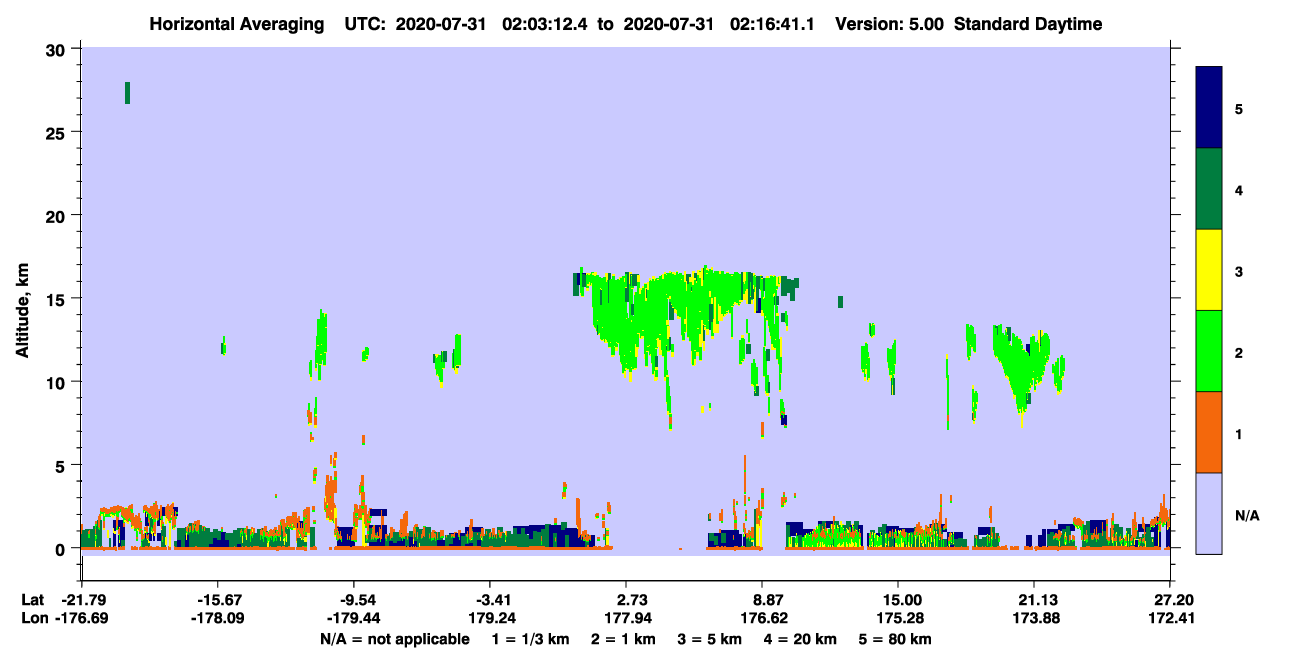This screenshot has width=1300, height=667.
Task: Click the lavender N/A colorbar segment
Action: pos(1209,513)
